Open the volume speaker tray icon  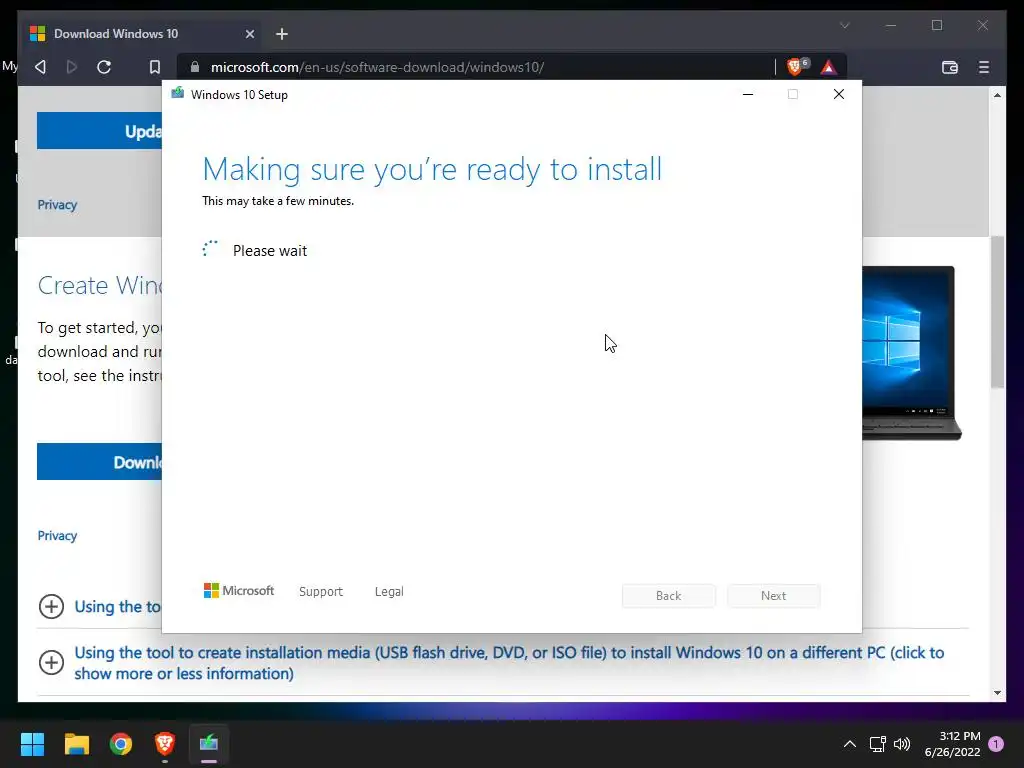click(902, 744)
